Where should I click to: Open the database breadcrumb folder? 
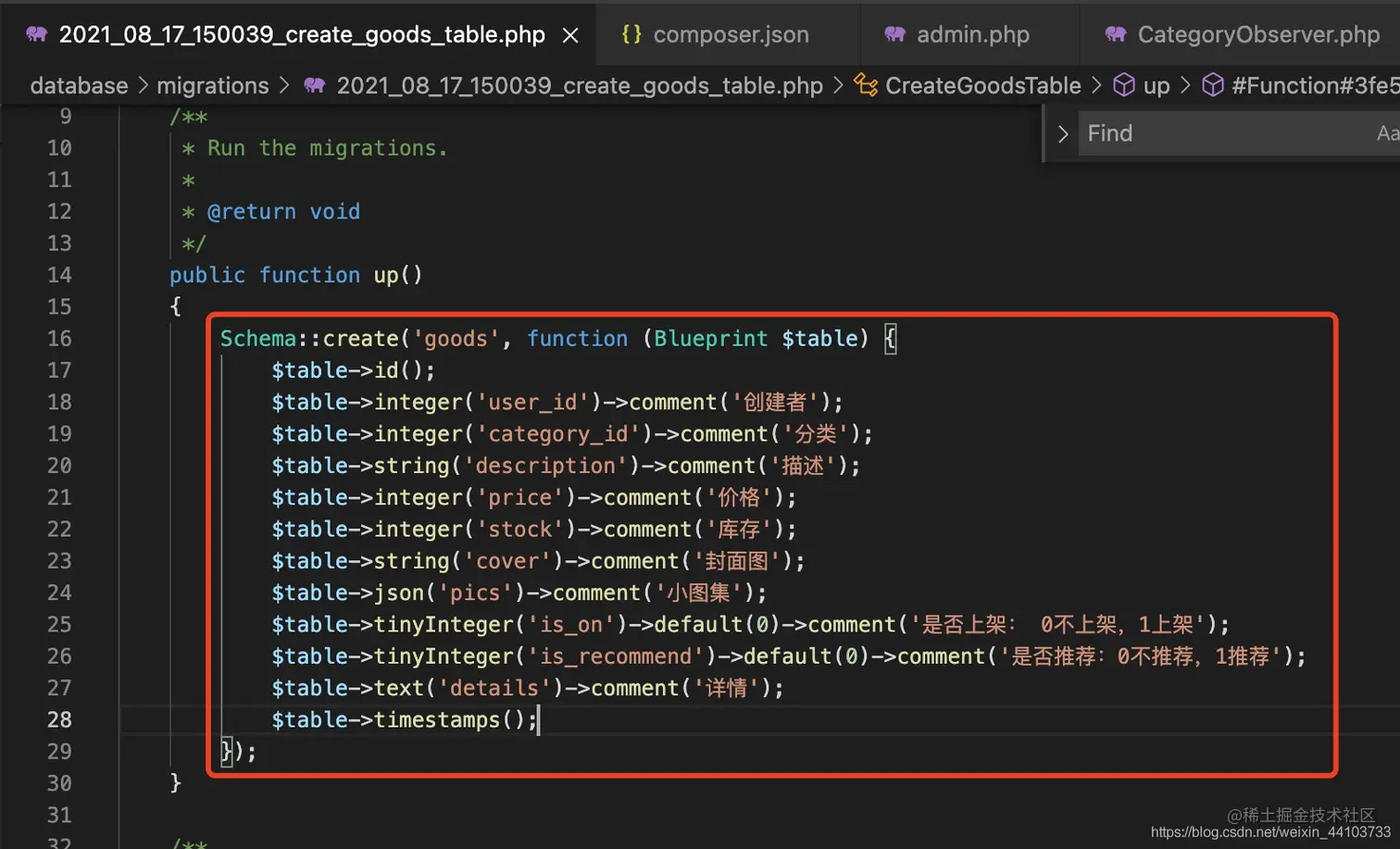[79, 85]
